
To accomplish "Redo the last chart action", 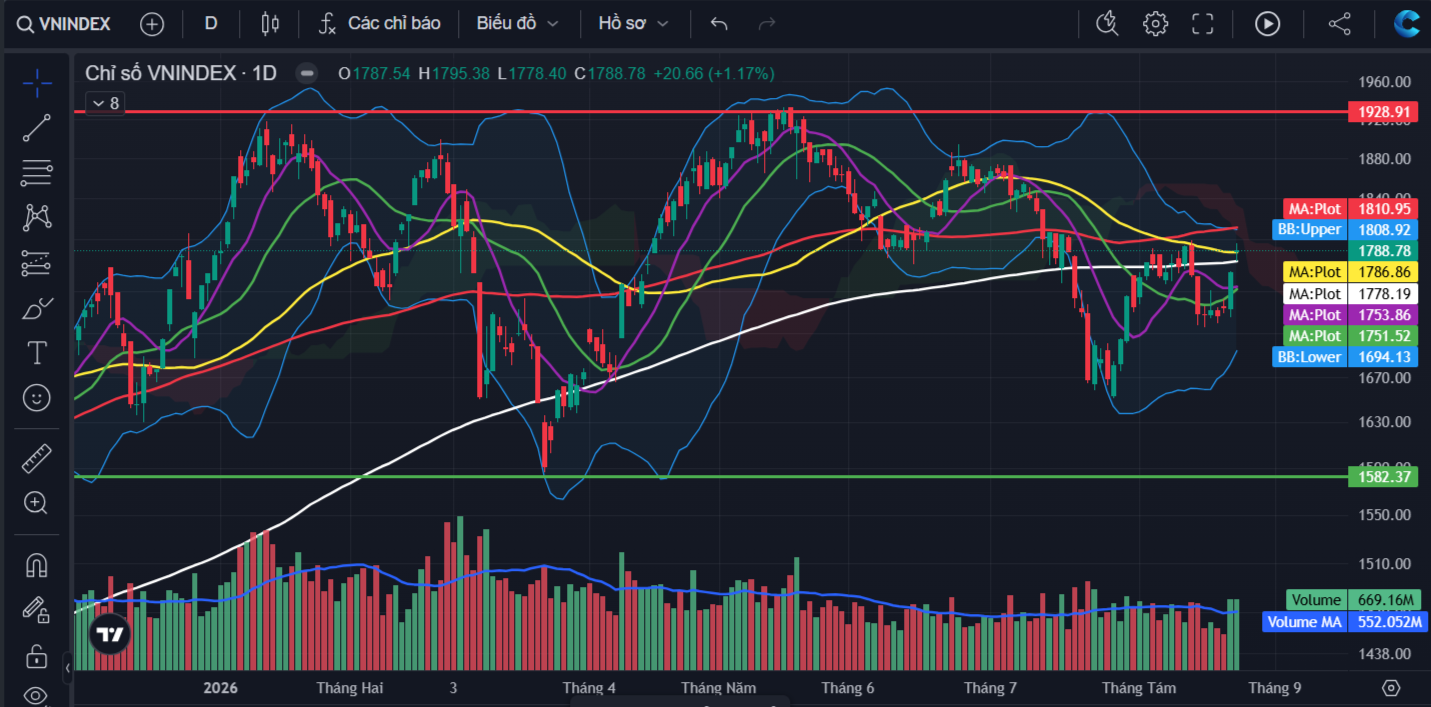I will [x=767, y=23].
